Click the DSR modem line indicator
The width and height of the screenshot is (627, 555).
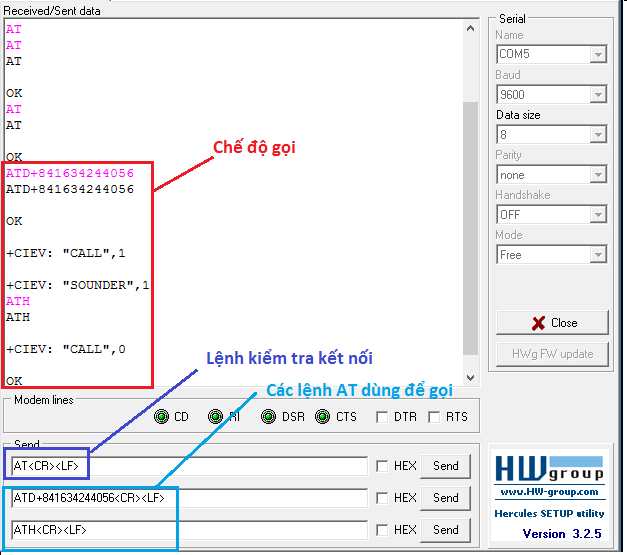point(268,417)
